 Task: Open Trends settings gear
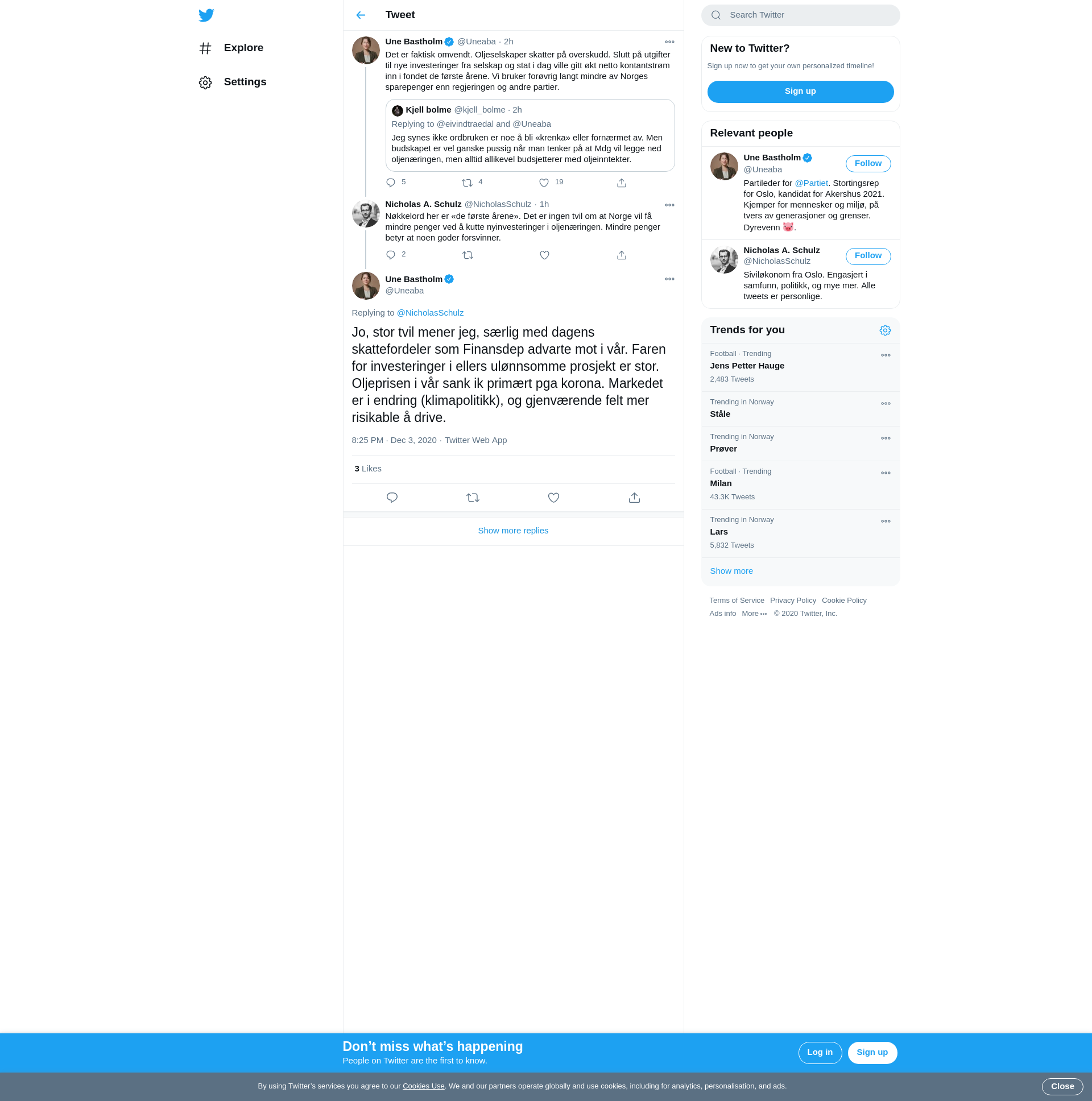tap(884, 330)
